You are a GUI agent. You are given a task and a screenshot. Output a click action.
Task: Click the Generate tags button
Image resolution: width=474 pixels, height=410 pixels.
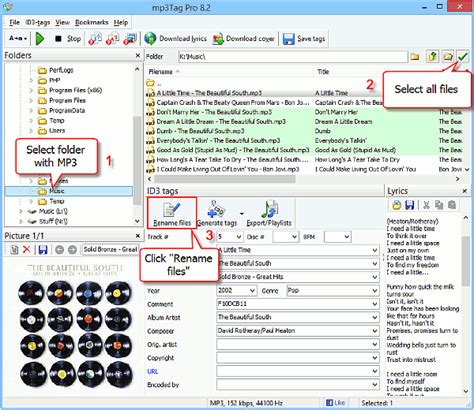tap(217, 213)
